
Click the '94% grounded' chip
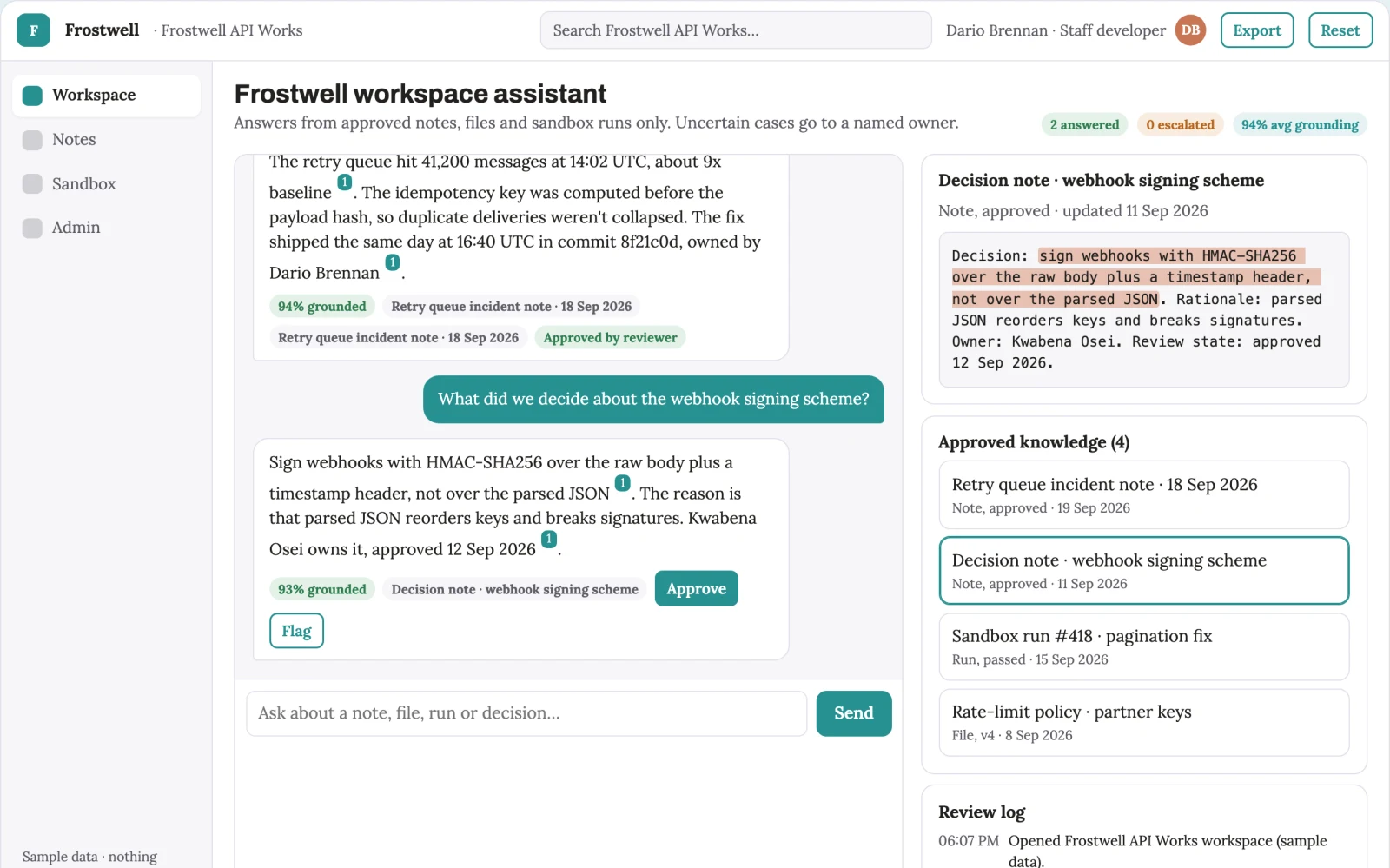tap(322, 307)
